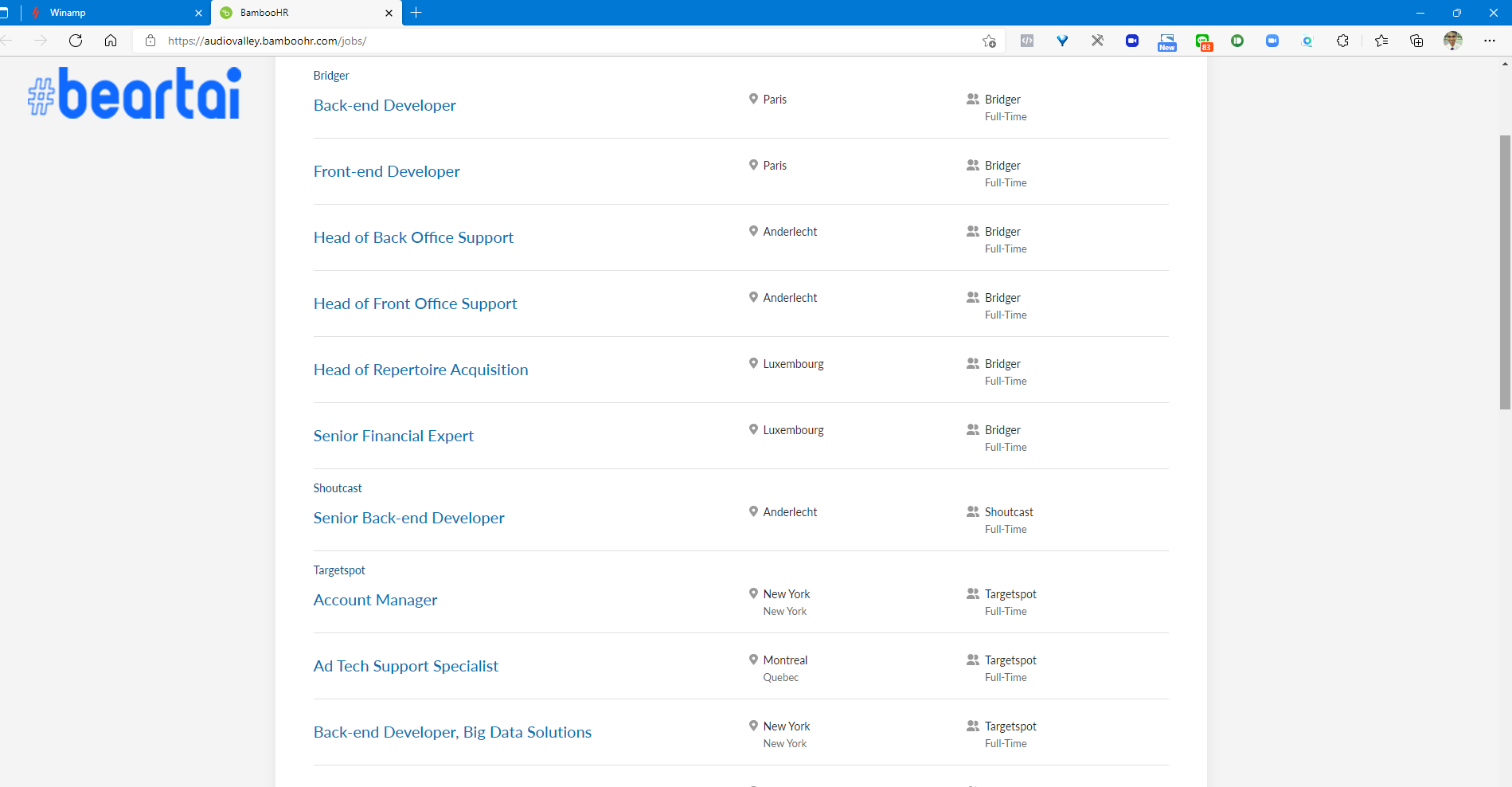The width and height of the screenshot is (1512, 787).
Task: Open the blue diamond extension icon
Action: pyautogui.click(x=1062, y=41)
